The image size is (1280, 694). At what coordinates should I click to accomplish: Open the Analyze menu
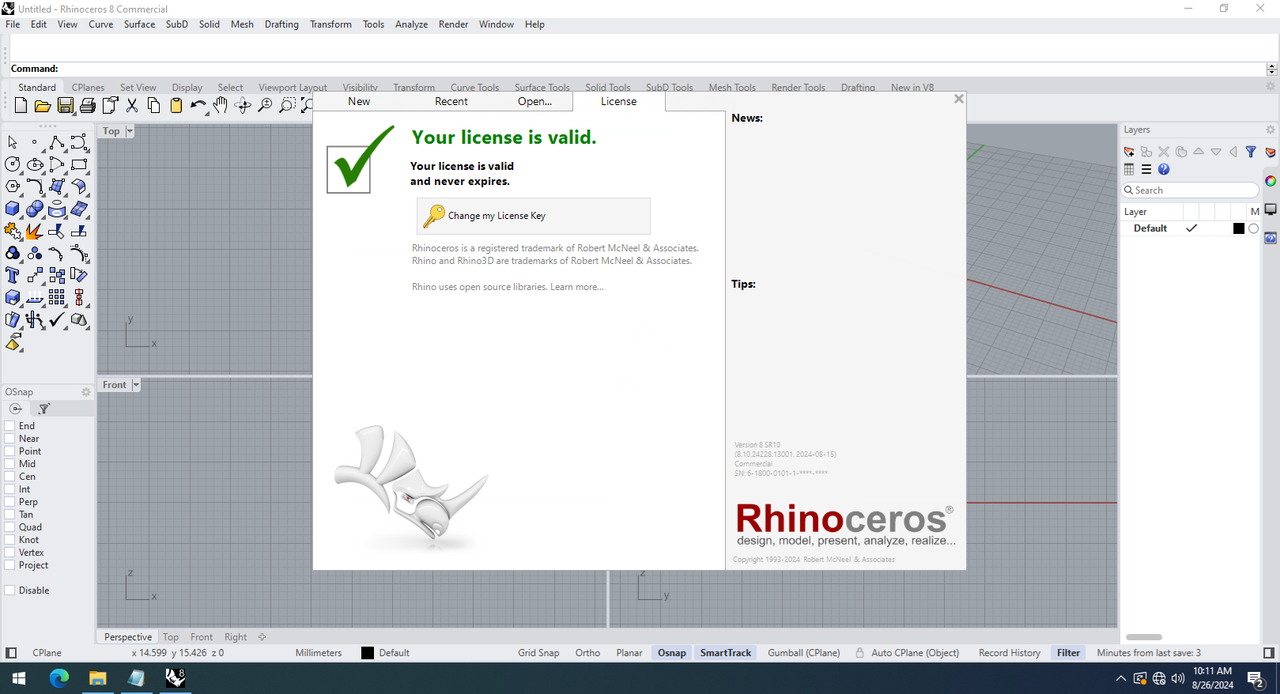tap(411, 24)
